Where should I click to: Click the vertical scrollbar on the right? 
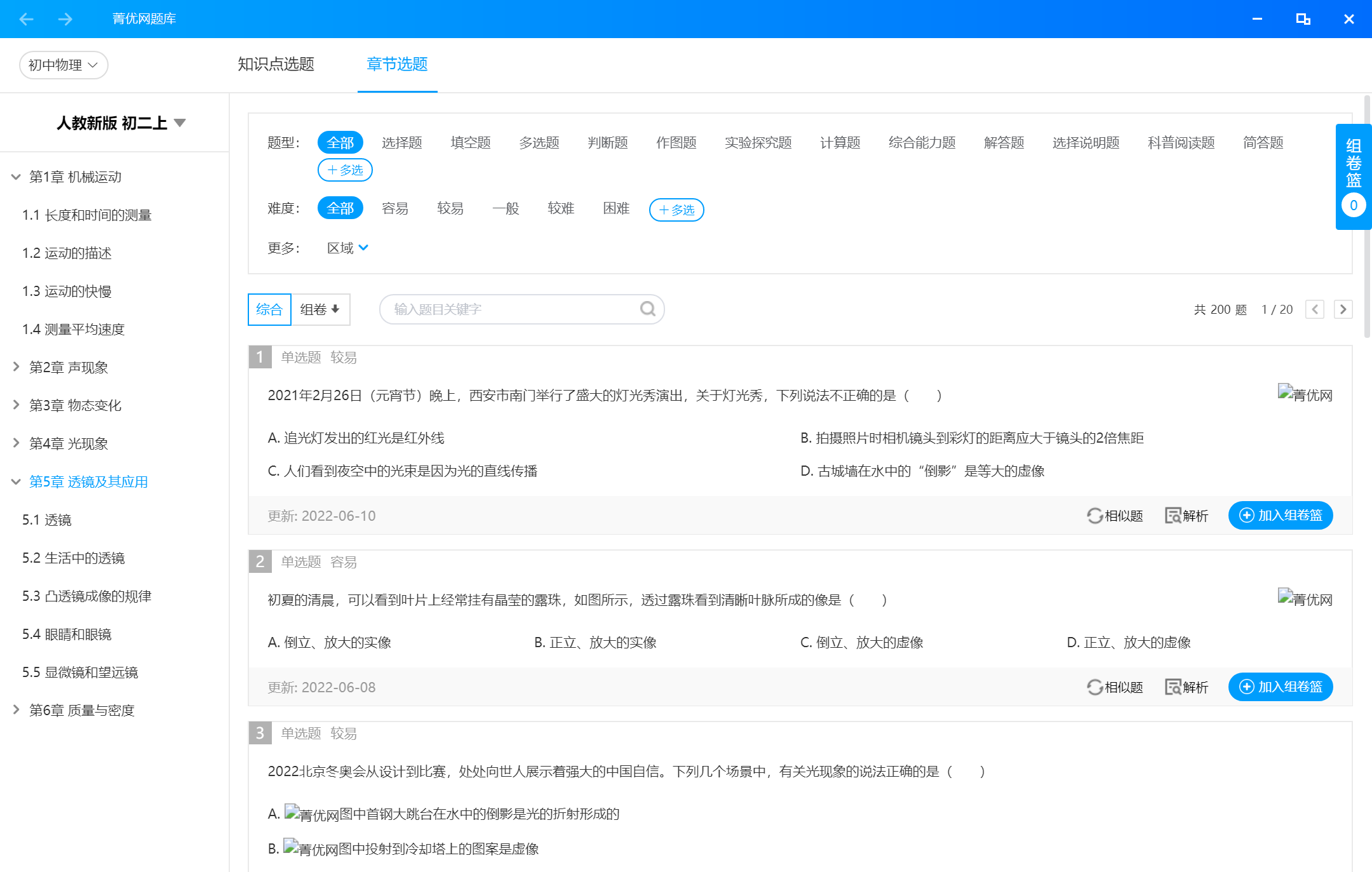pos(1367,216)
